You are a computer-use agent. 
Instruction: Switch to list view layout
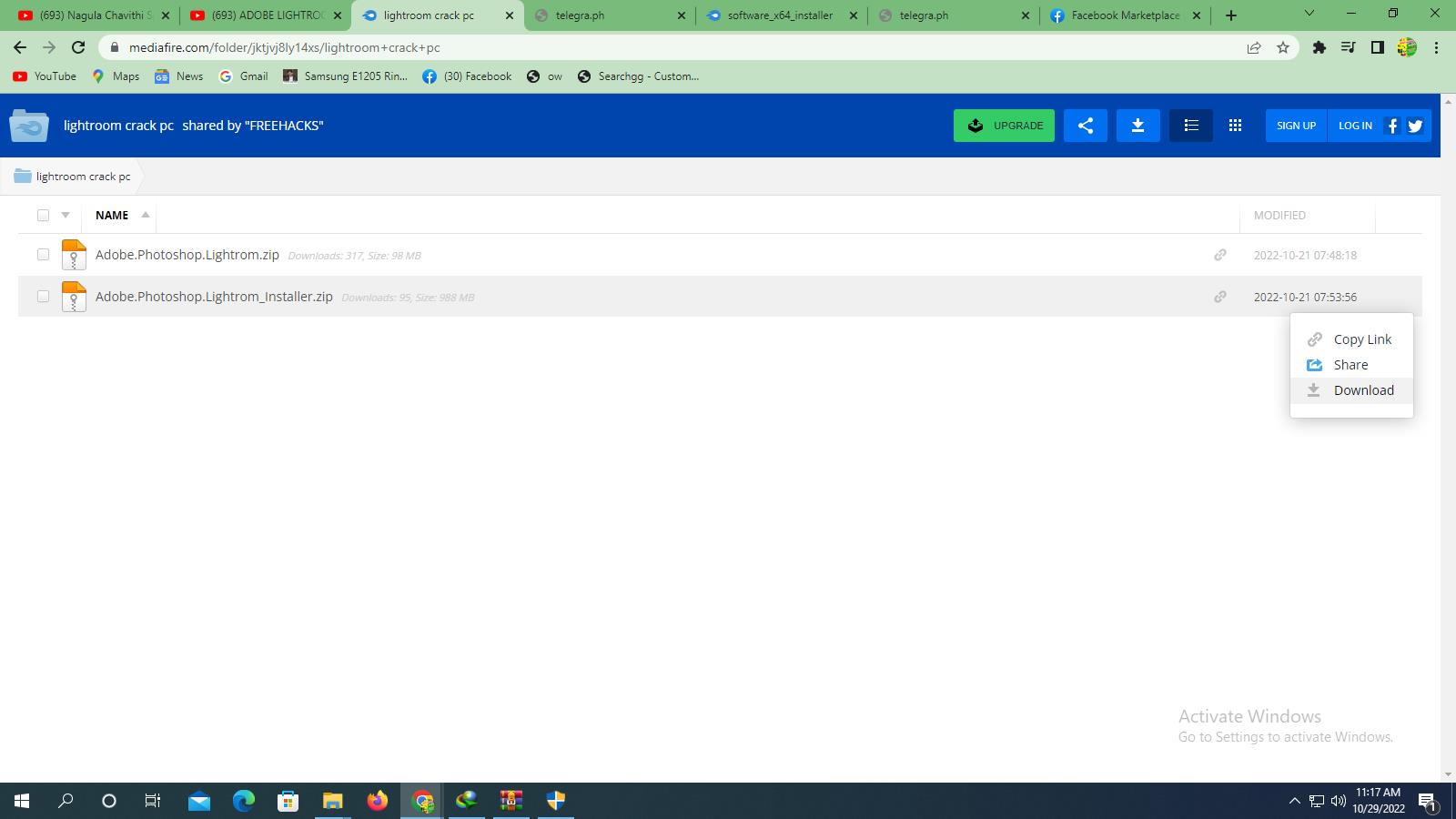[1190, 126]
